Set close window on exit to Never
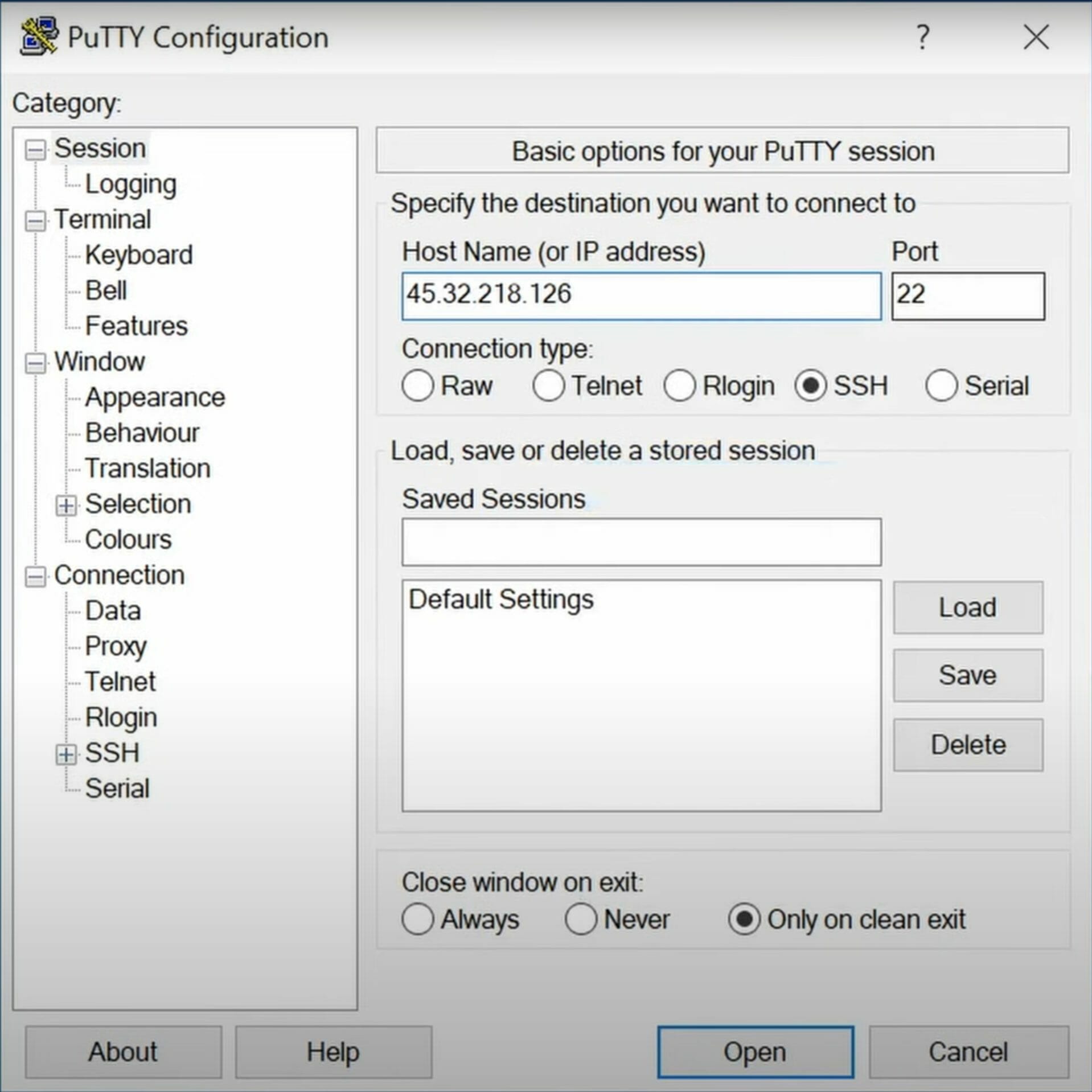Screen dimensions: 1092x1092 pos(581,919)
